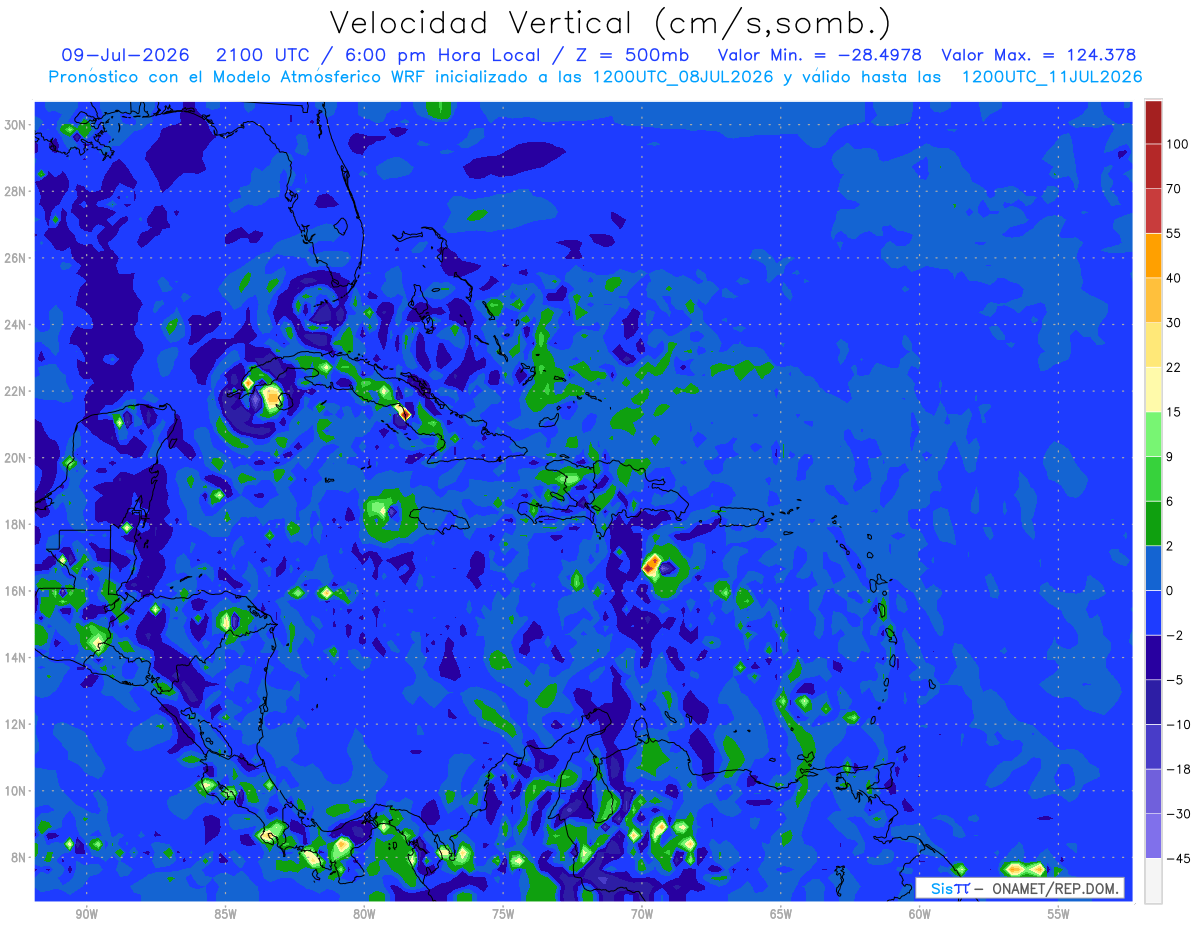This screenshot has height=927, width=1200.
Task: Click the "80W" longitude label
Action: tap(364, 914)
